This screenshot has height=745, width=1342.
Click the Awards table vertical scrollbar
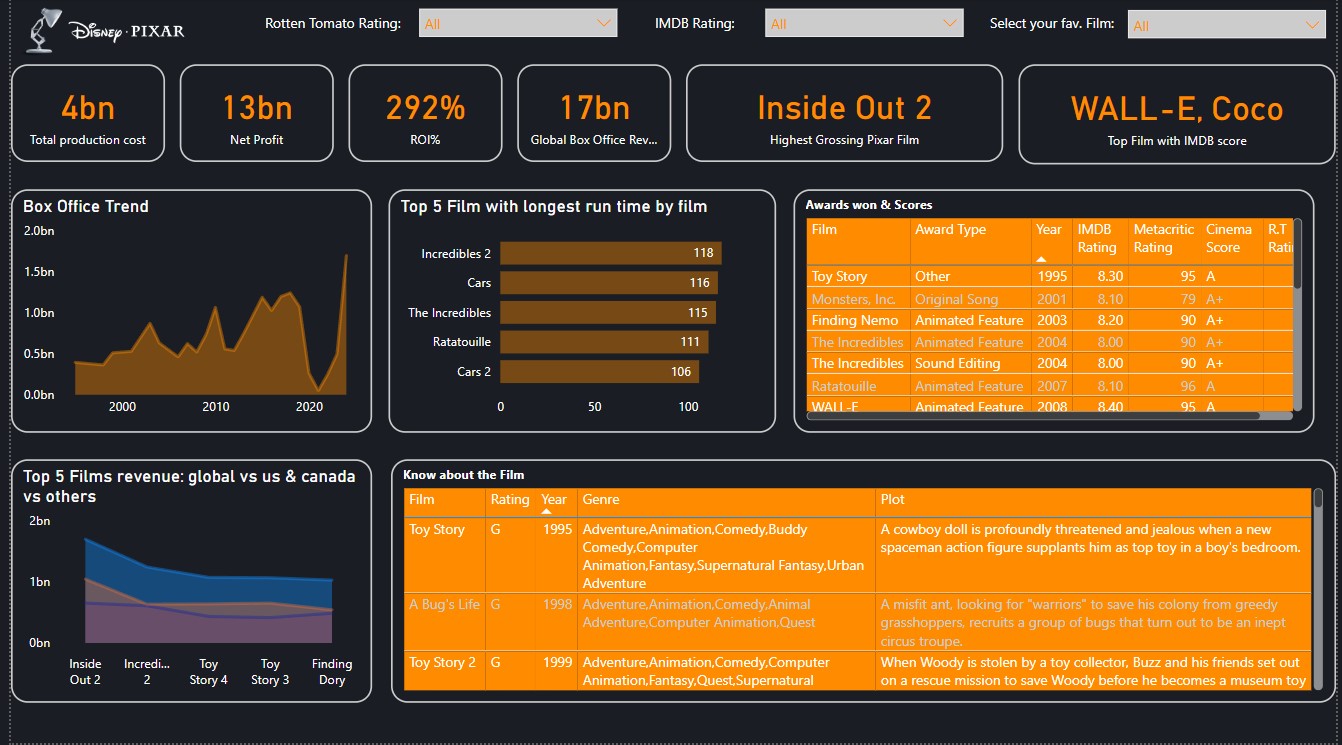[x=1297, y=255]
